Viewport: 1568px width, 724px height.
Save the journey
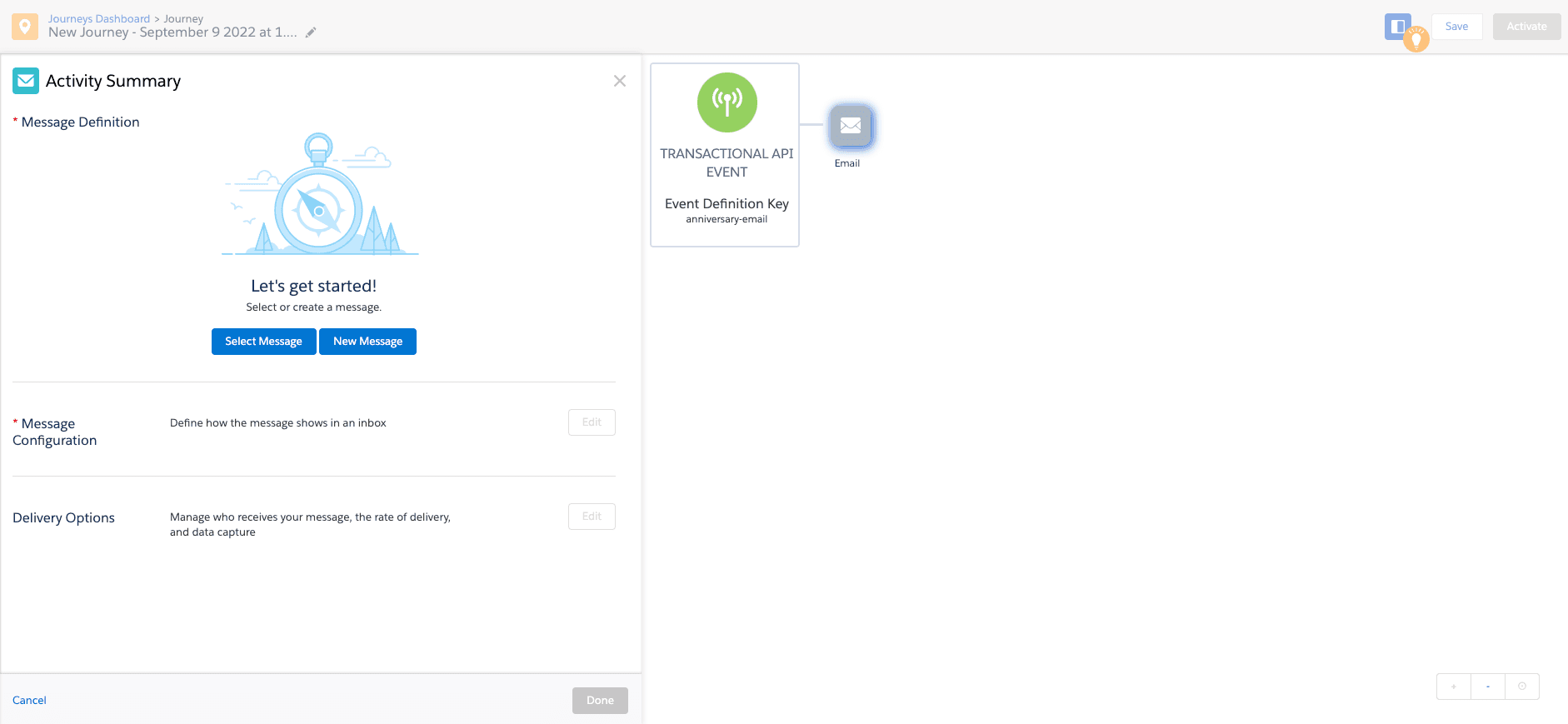tap(1456, 27)
